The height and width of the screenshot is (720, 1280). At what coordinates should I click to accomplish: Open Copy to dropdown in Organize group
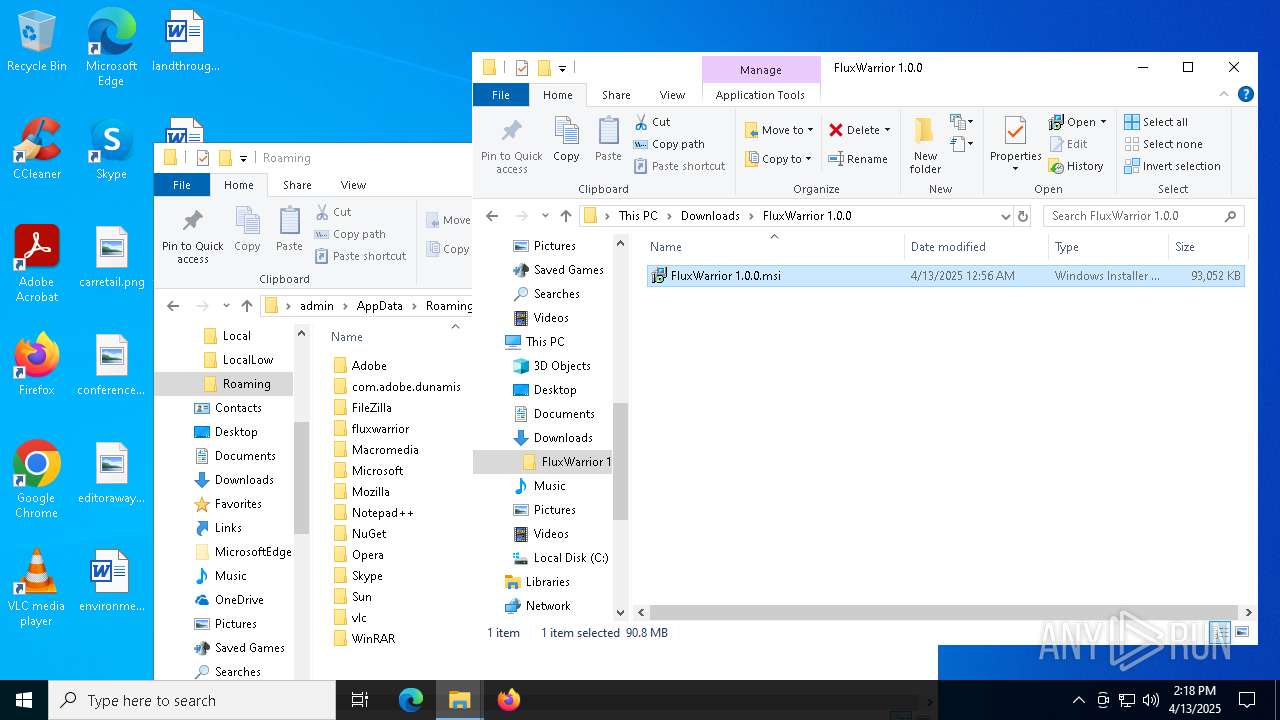pos(779,159)
